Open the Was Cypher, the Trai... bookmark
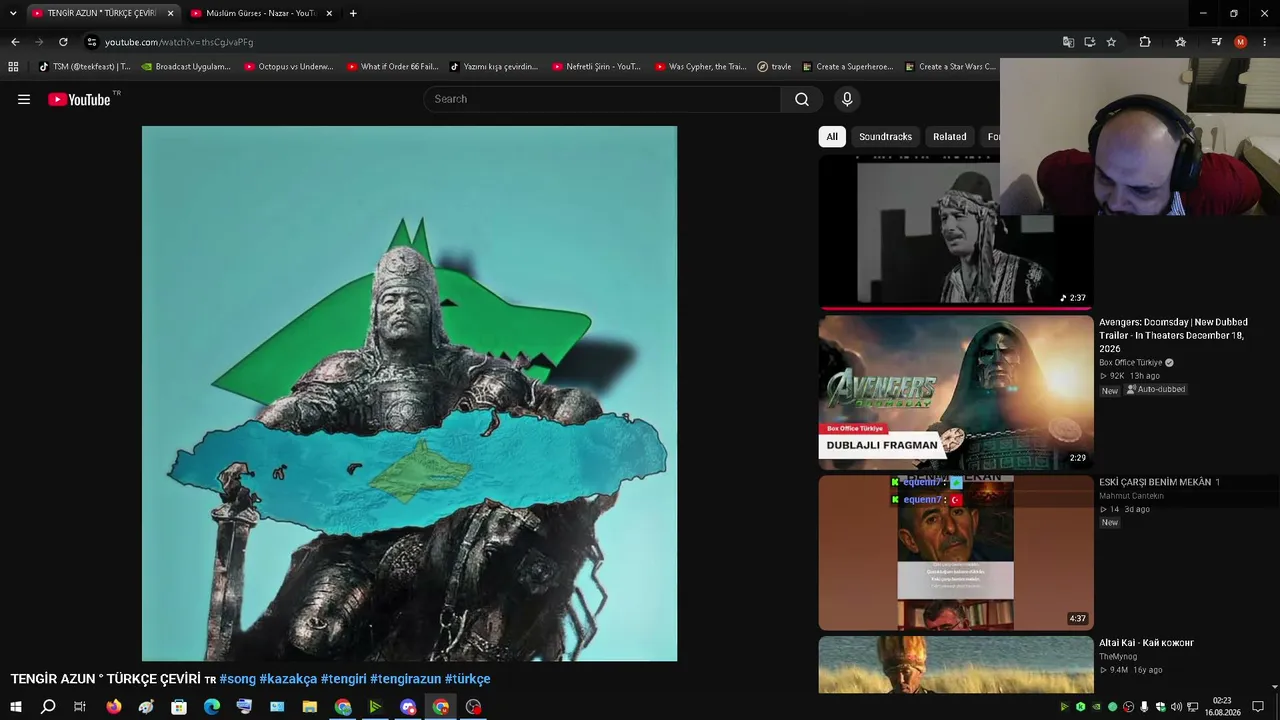Viewport: 1280px width, 720px height. [700, 67]
